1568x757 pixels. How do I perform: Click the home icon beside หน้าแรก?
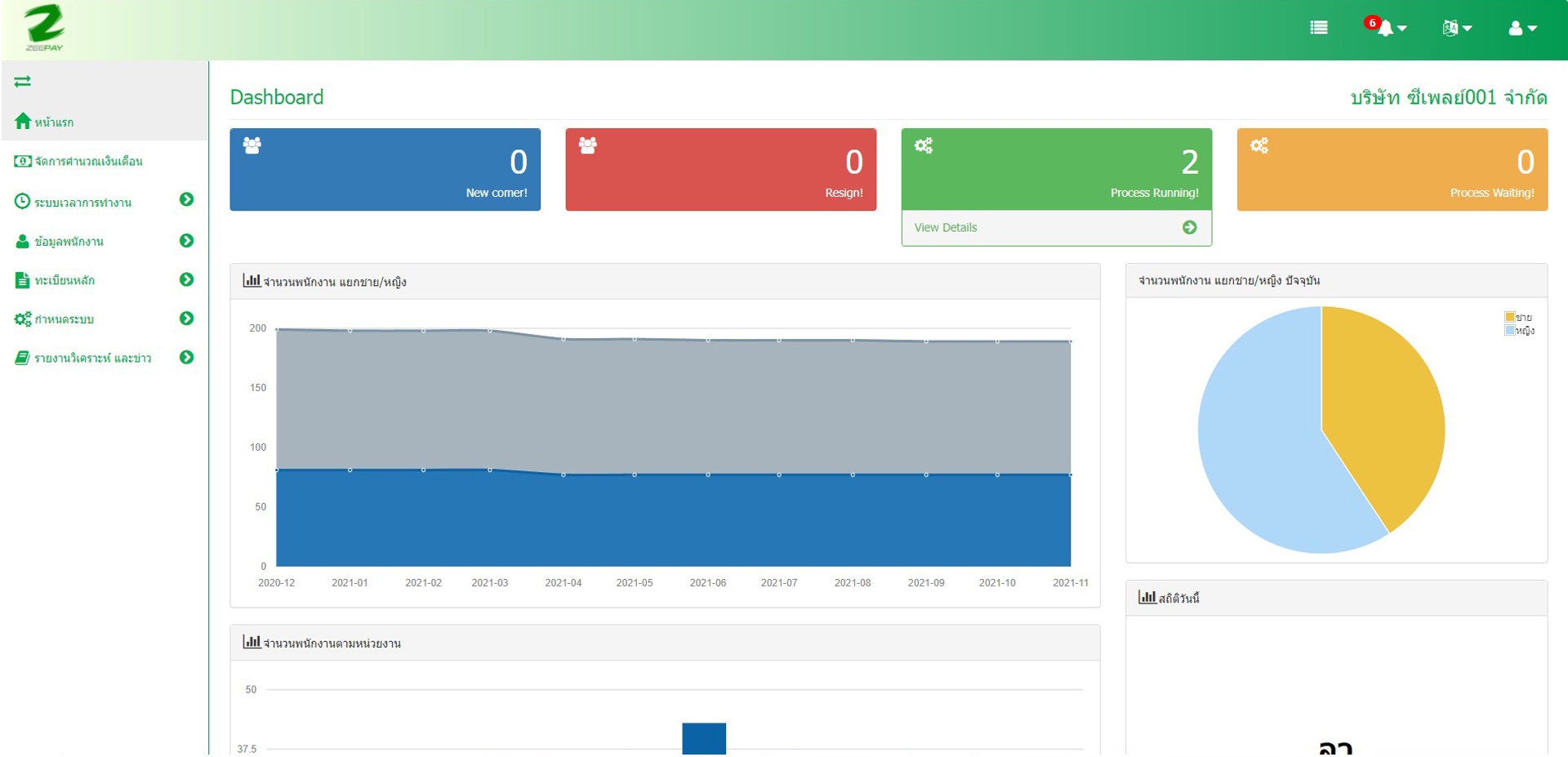coord(23,121)
